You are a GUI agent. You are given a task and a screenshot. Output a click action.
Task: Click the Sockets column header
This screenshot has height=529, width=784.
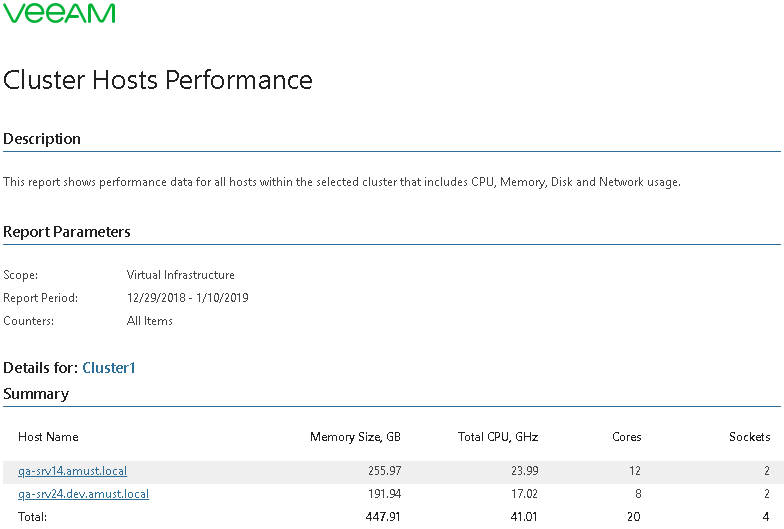(x=750, y=437)
